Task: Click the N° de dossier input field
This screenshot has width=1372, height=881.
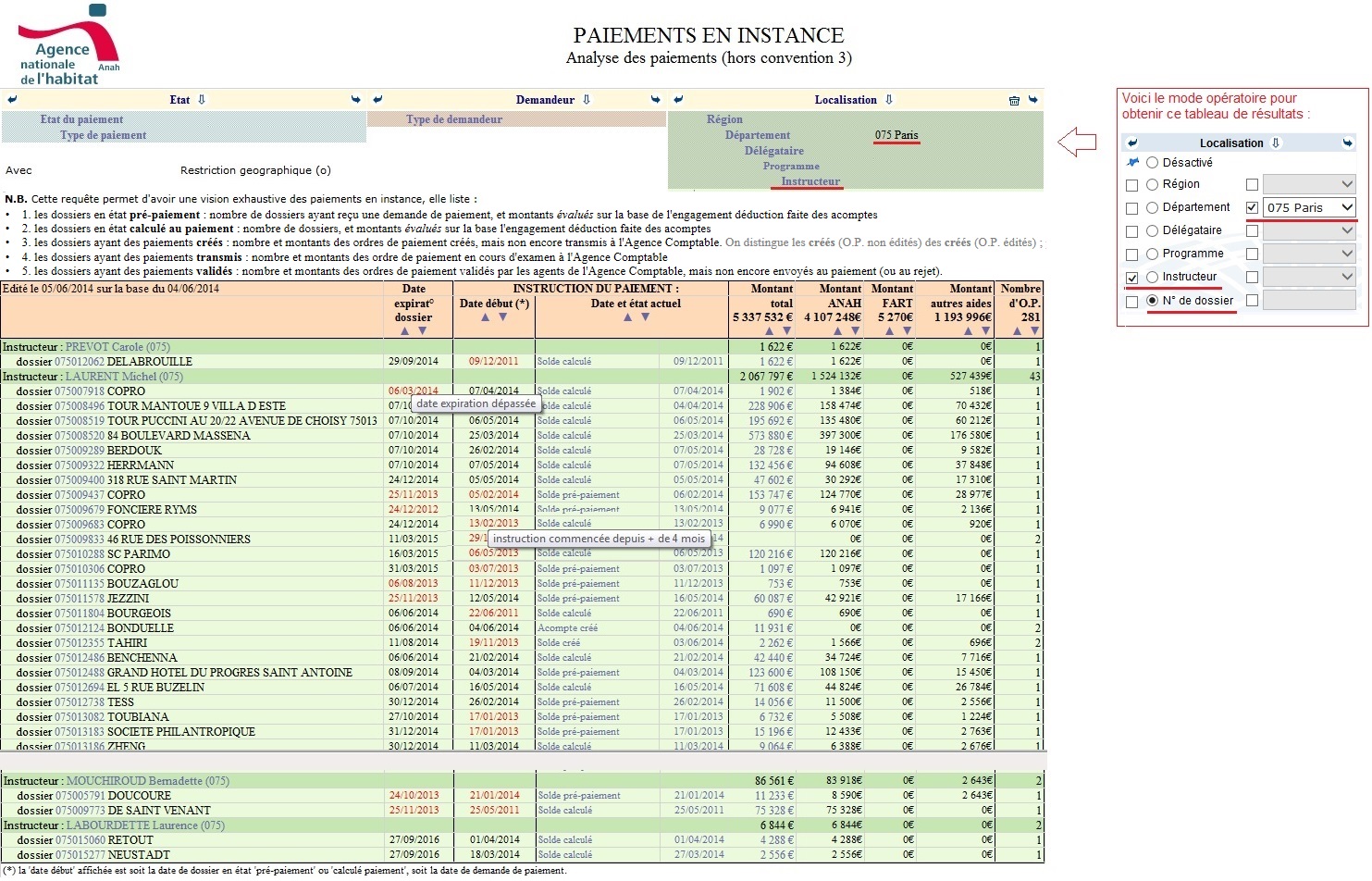Action: [1309, 300]
